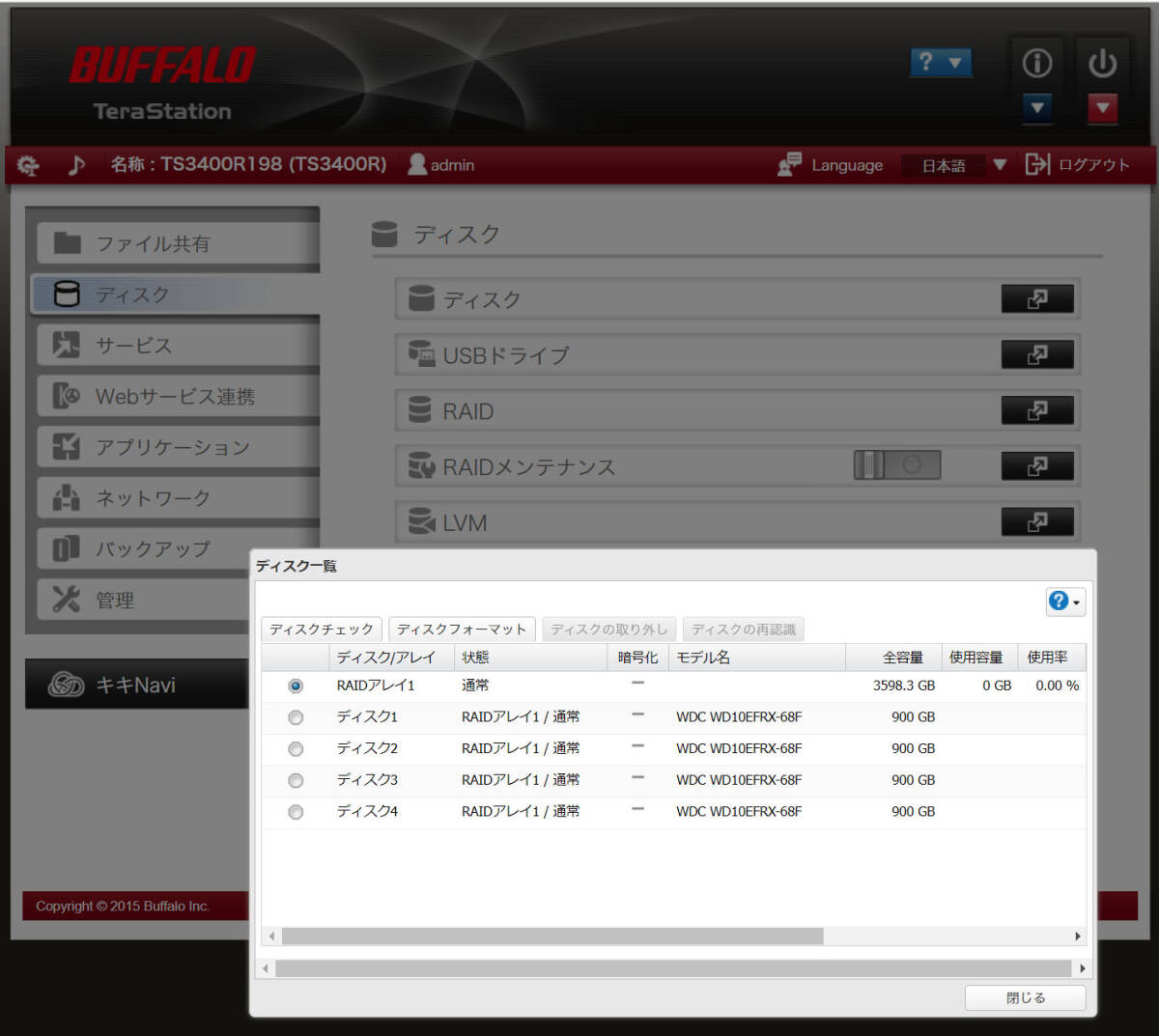Select the ディスク sidebar menu item
Image resolution: width=1159 pixels, height=1036 pixels.
pyautogui.click(x=177, y=294)
